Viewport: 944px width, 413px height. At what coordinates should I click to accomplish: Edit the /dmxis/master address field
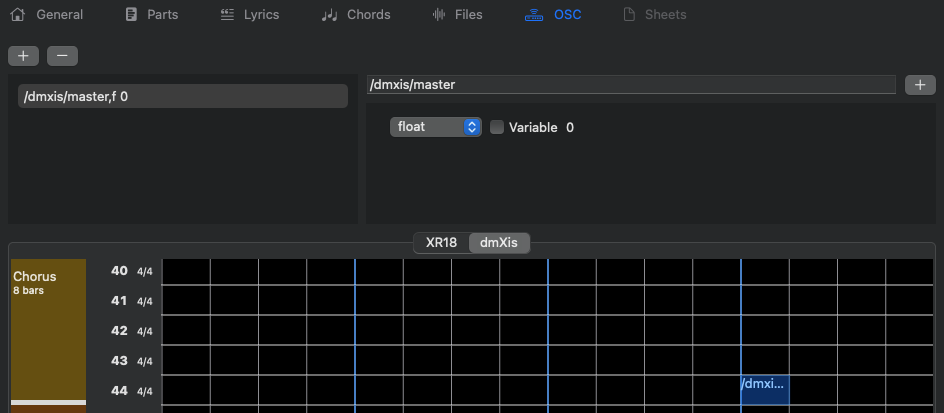(x=630, y=85)
